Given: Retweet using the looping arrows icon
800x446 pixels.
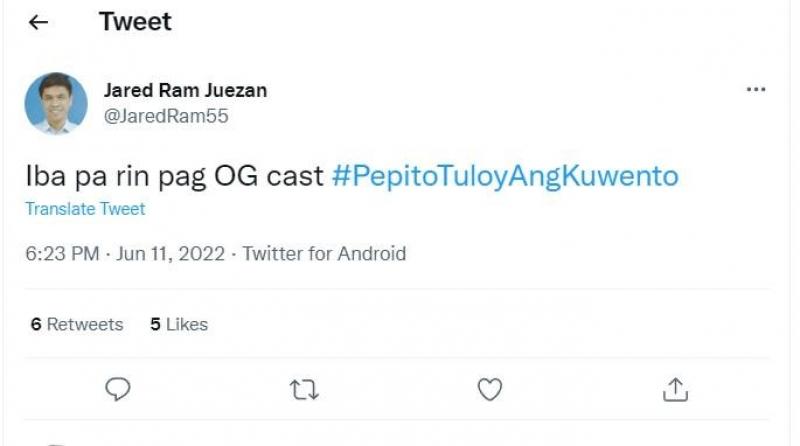Looking at the screenshot, I should tap(303, 389).
